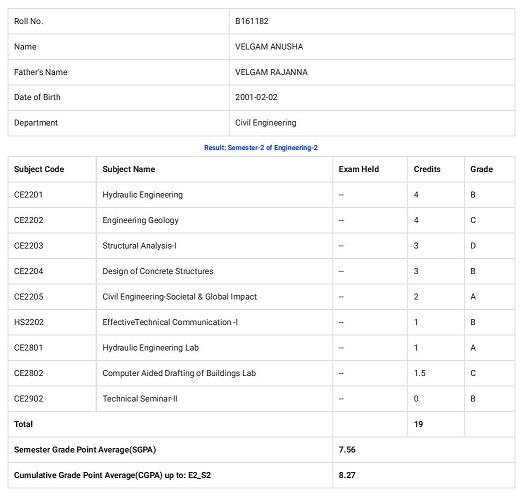Select Design of Concrete Structures row
The height and width of the screenshot is (499, 525).
coord(261,271)
